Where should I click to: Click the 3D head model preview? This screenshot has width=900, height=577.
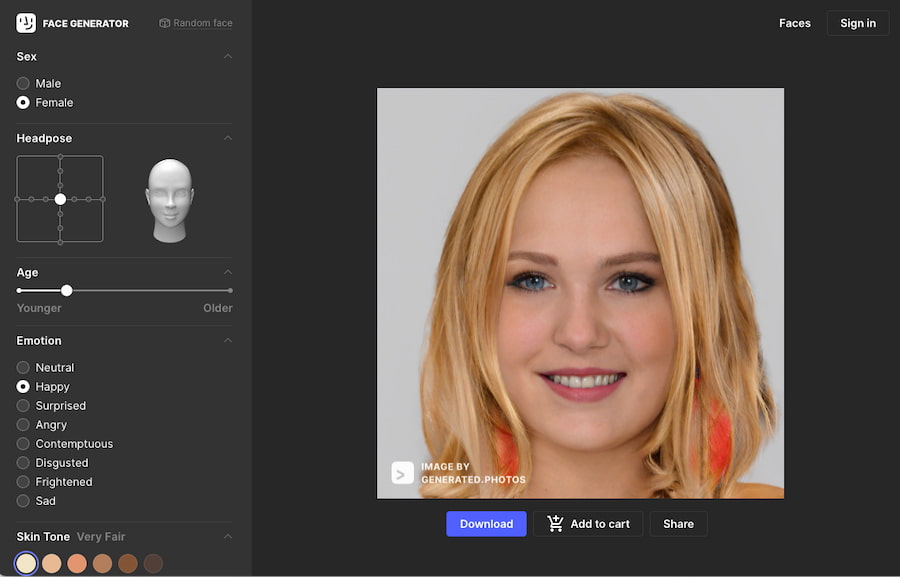tap(169, 200)
